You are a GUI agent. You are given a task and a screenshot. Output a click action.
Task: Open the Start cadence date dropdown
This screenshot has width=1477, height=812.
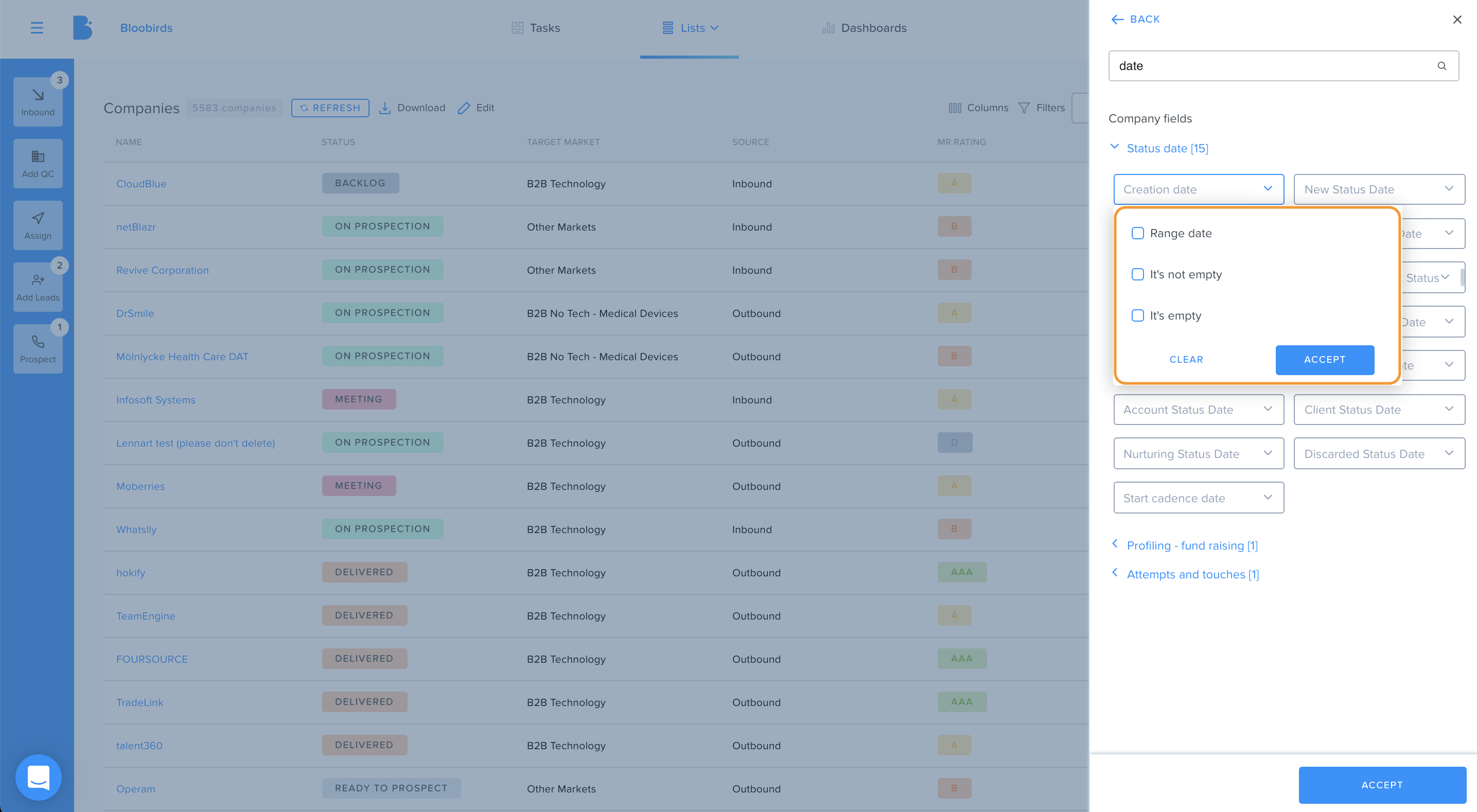click(1199, 498)
